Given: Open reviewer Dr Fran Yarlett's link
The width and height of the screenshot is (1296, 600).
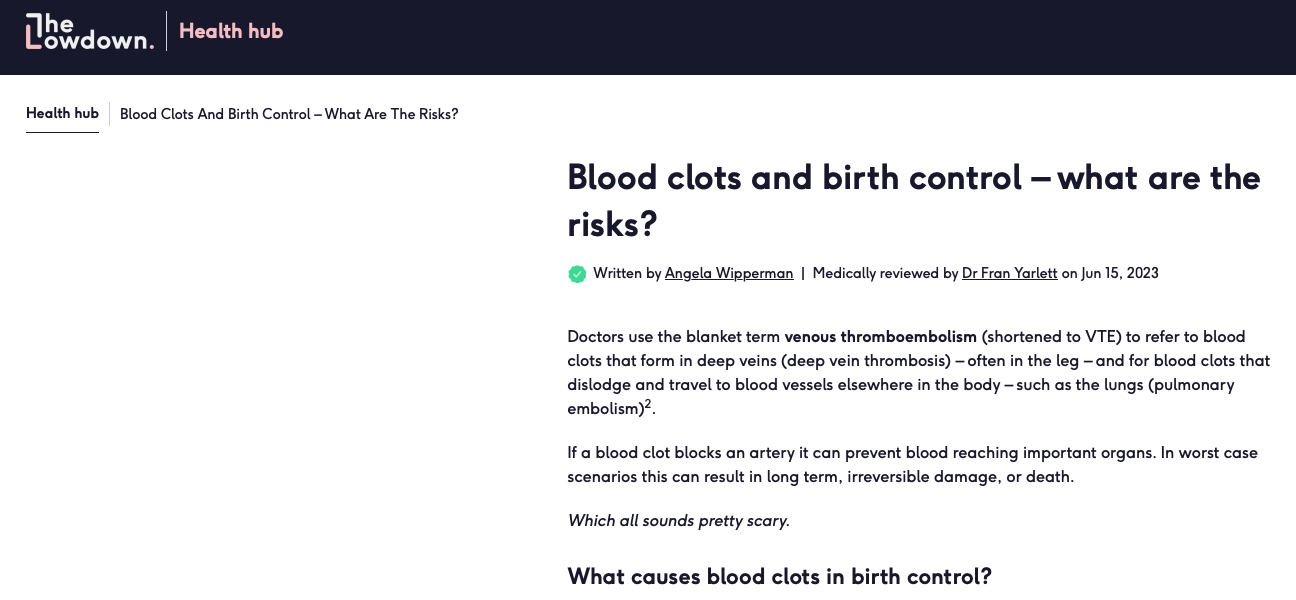Looking at the screenshot, I should coord(1009,273).
